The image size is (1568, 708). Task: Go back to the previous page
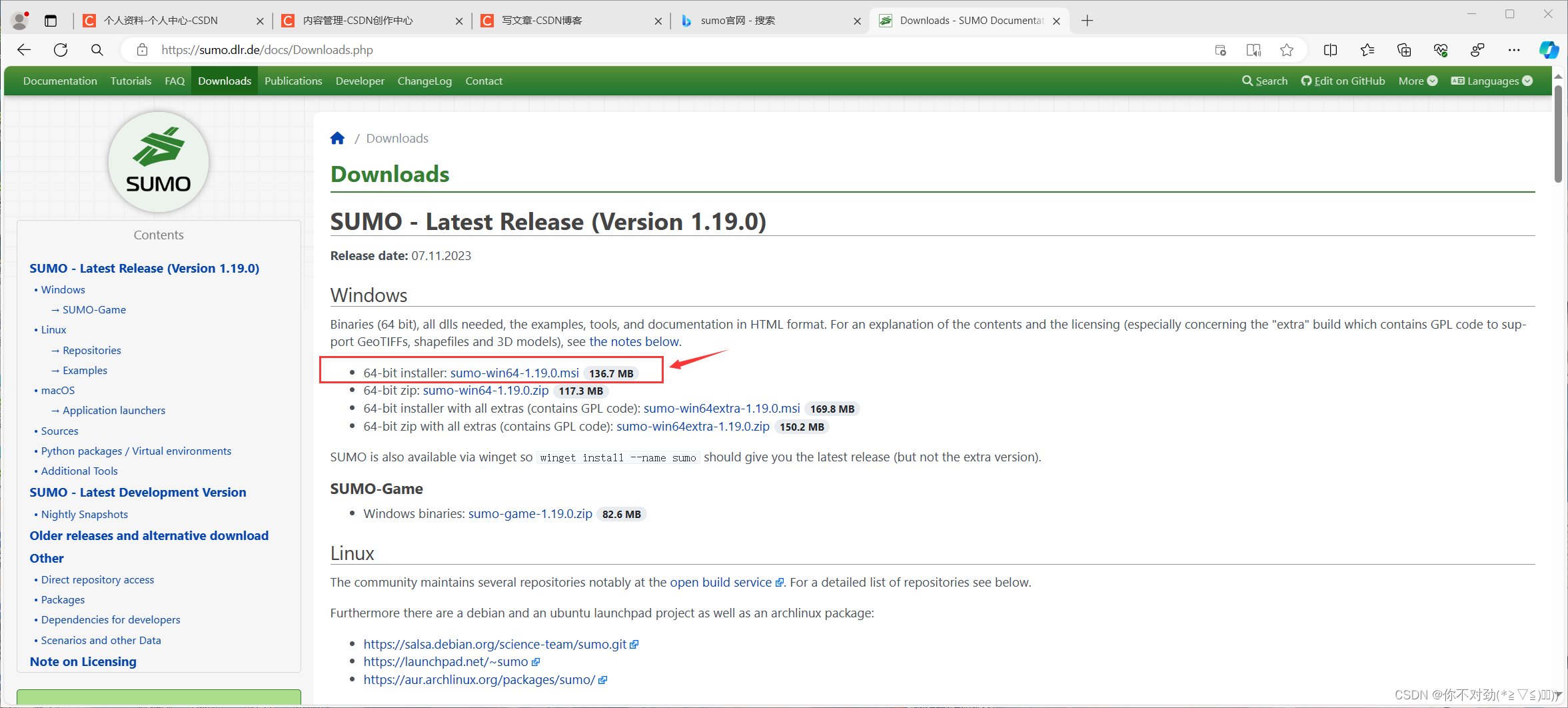(x=24, y=50)
